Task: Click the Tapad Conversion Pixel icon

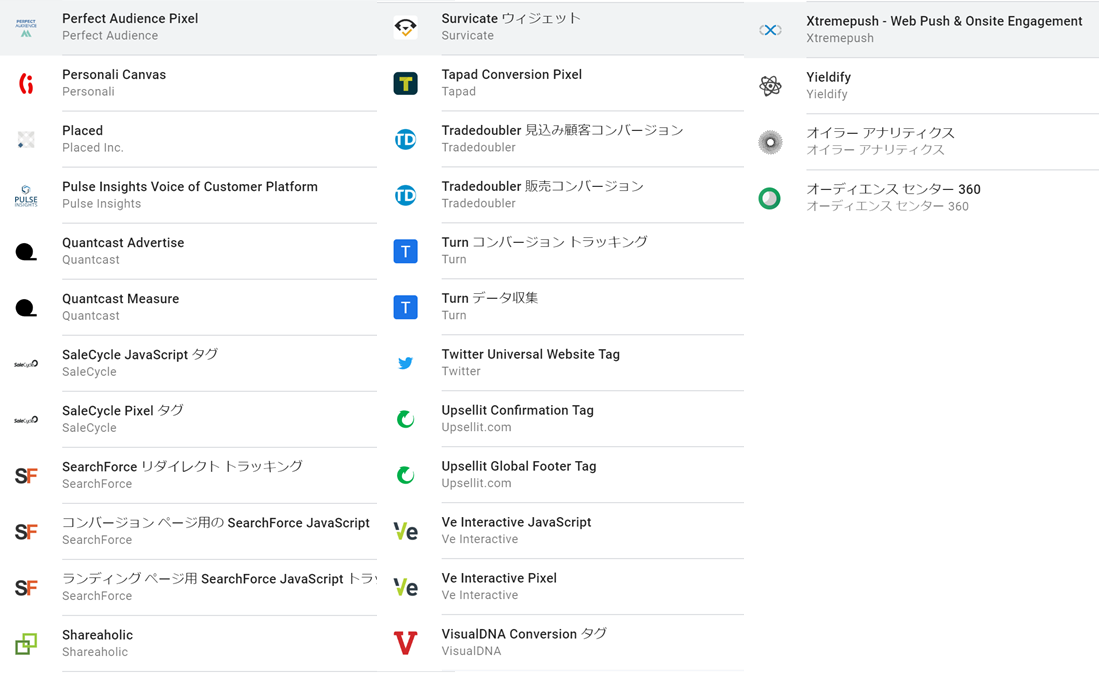Action: point(405,82)
